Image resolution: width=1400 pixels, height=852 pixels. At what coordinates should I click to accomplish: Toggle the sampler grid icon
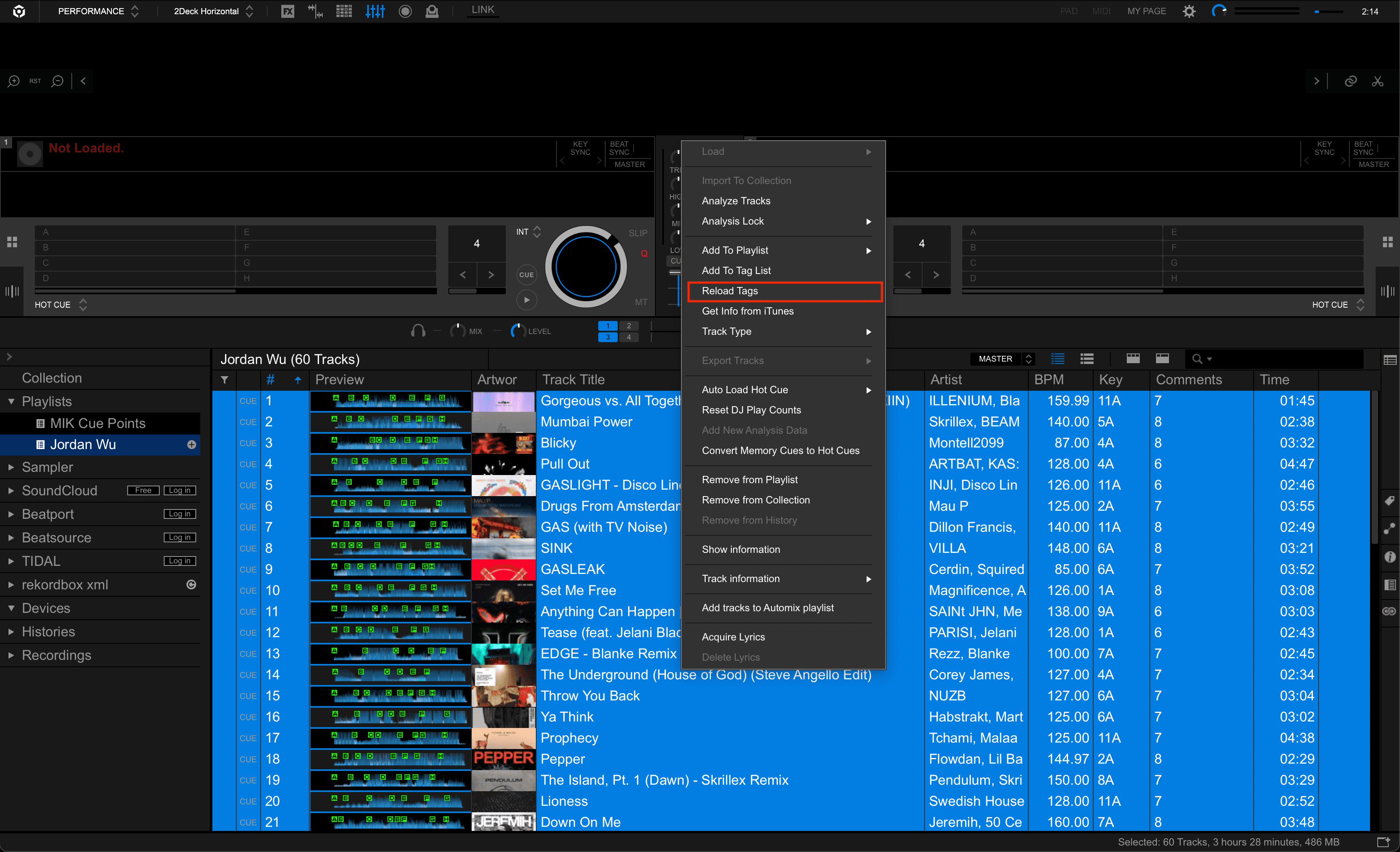click(x=344, y=11)
